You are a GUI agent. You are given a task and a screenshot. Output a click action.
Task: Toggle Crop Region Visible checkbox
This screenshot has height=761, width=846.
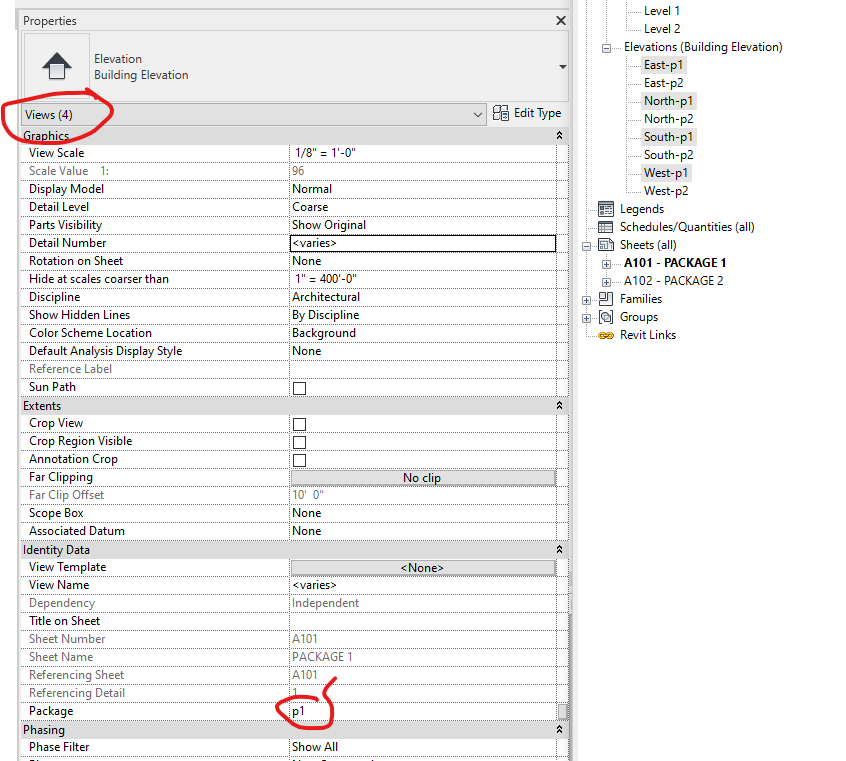pyautogui.click(x=299, y=442)
